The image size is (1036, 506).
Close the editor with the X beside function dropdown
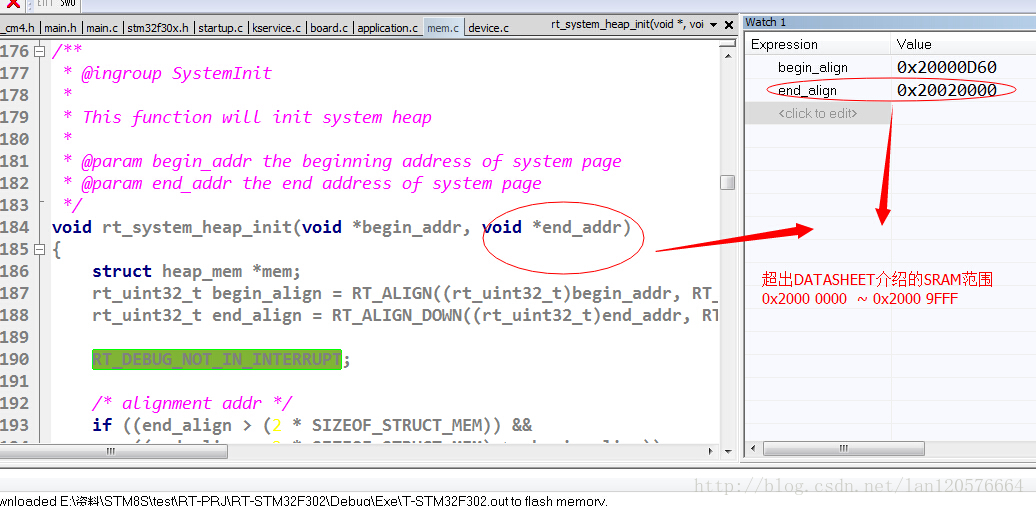(729, 25)
